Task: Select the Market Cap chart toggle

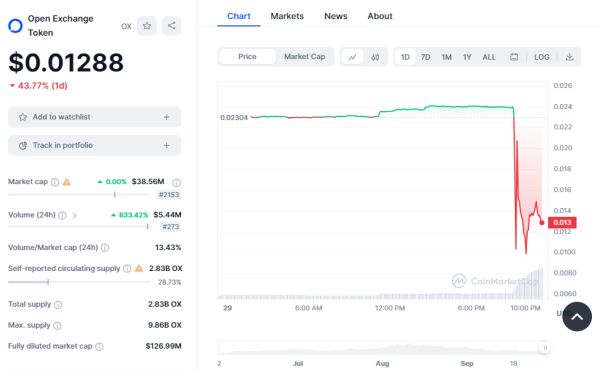Action: [x=305, y=57]
